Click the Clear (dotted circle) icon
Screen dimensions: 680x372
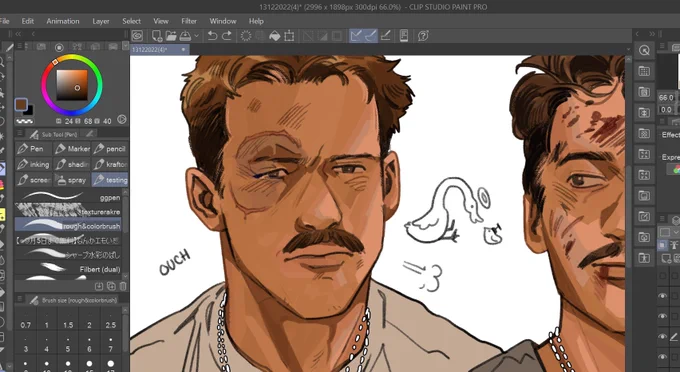(246, 36)
